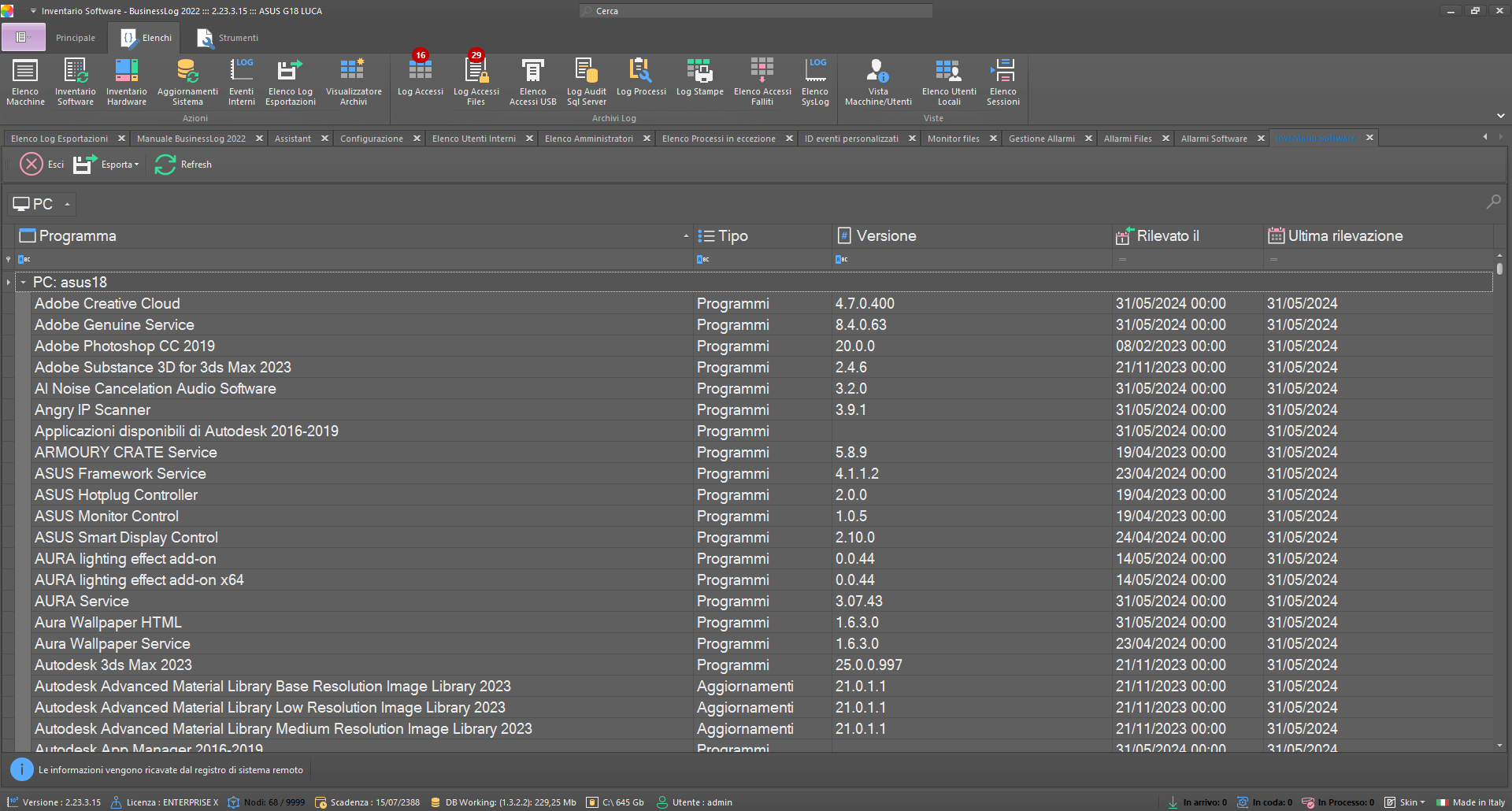Open Elenco SysLog icon

pyautogui.click(x=815, y=82)
